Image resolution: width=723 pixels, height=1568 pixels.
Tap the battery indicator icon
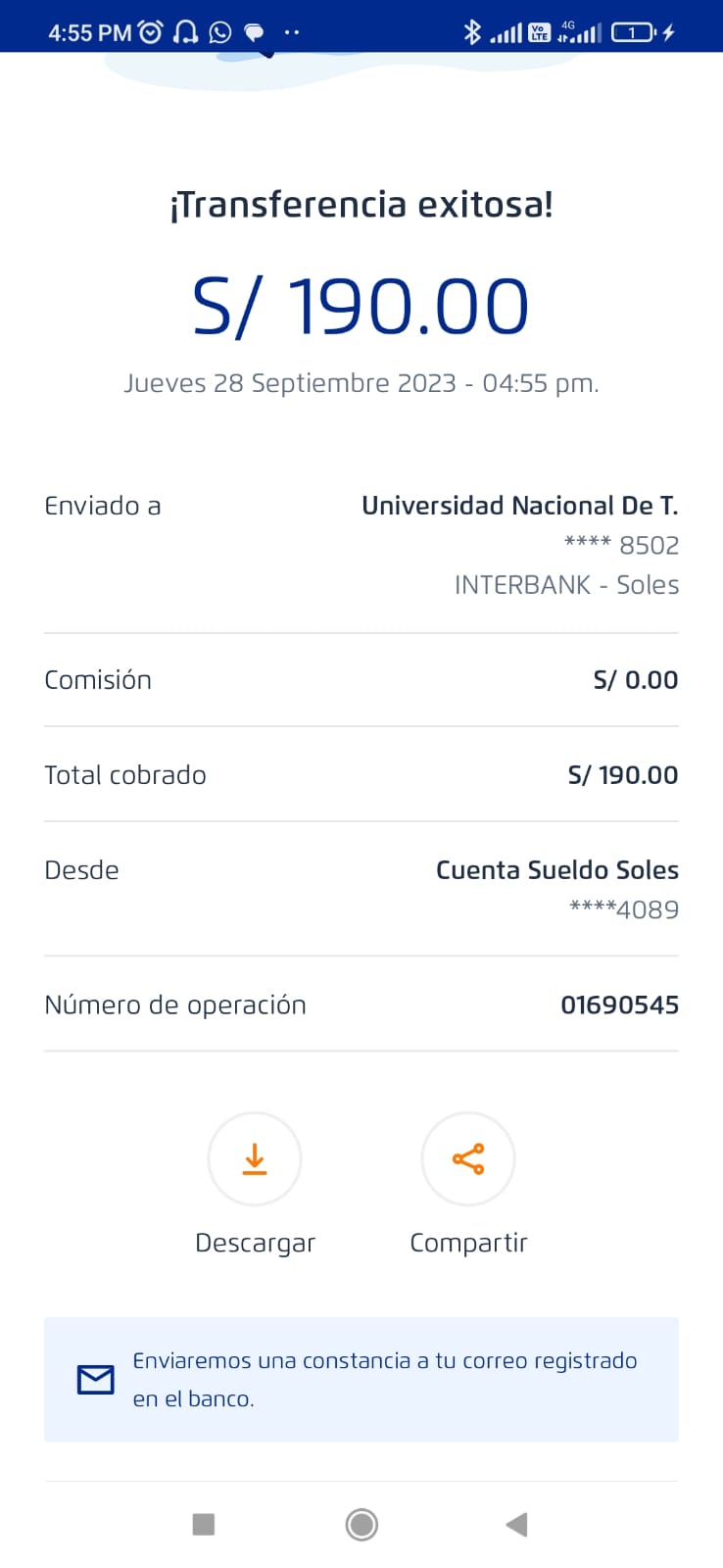pyautogui.click(x=633, y=32)
